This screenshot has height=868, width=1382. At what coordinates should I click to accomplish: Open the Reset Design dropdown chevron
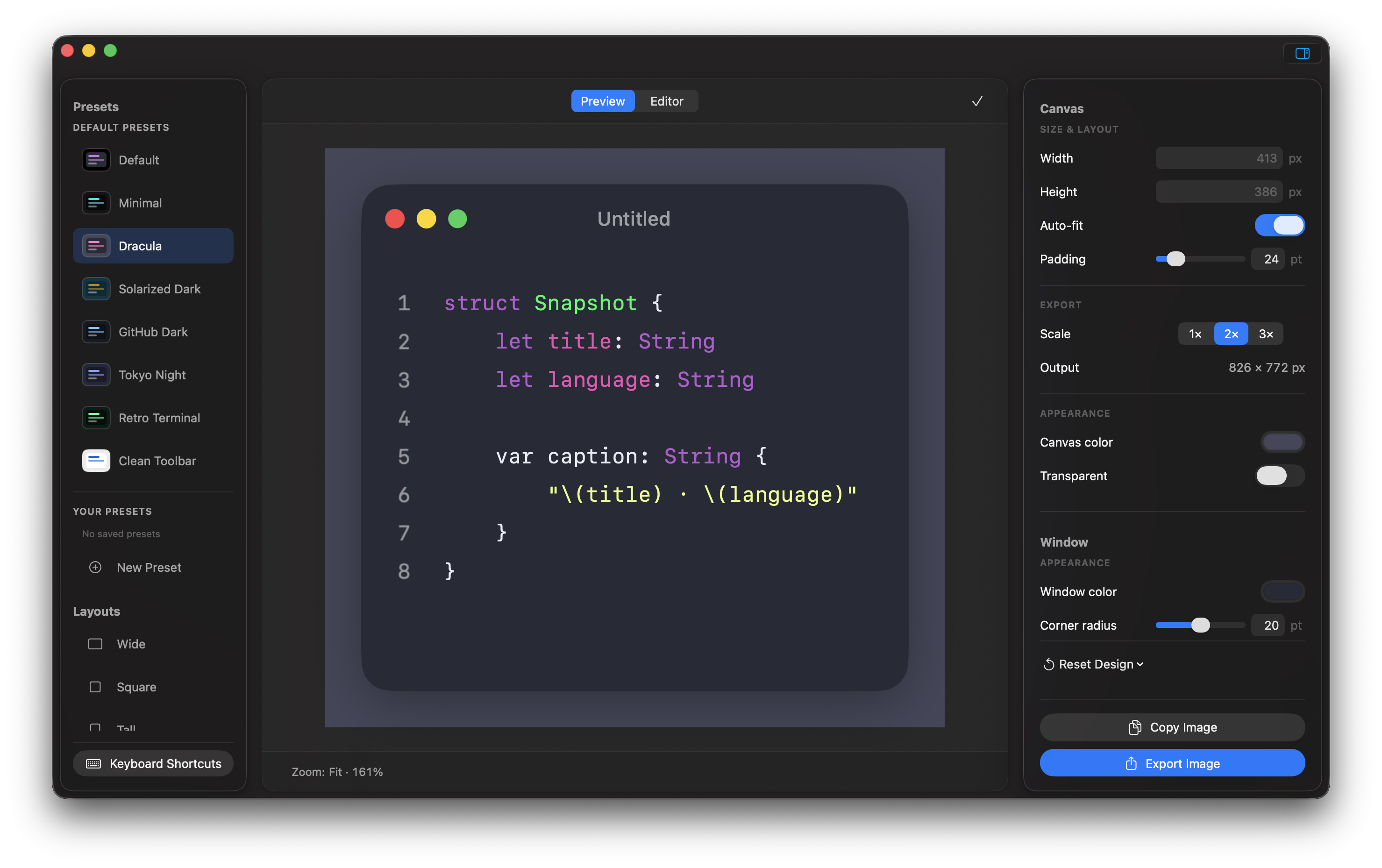tap(1140, 664)
